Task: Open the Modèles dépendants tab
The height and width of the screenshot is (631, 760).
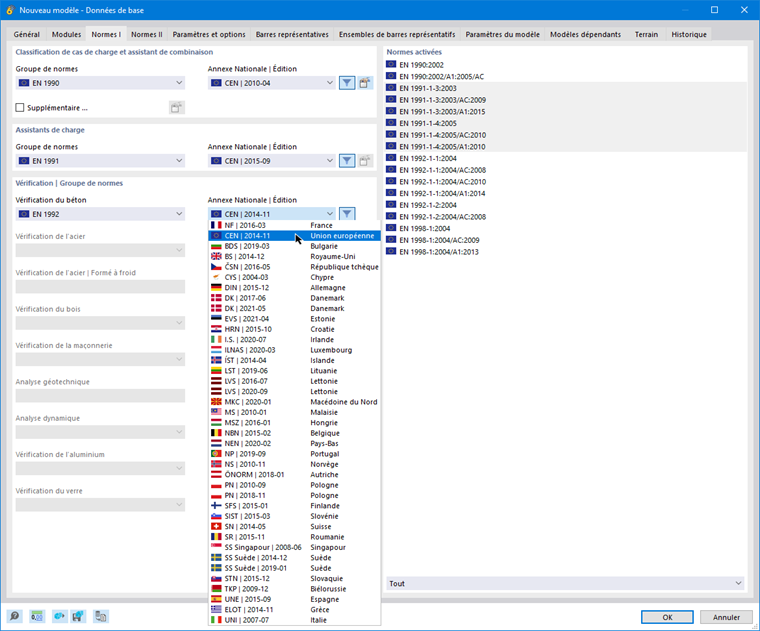Action: pyautogui.click(x=586, y=34)
